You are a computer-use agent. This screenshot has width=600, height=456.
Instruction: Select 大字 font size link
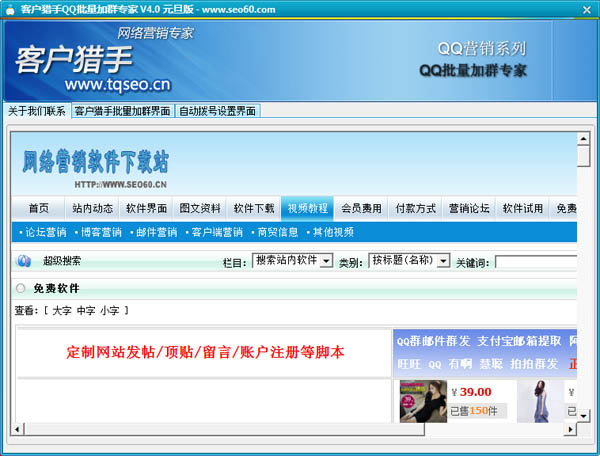[x=61, y=311]
